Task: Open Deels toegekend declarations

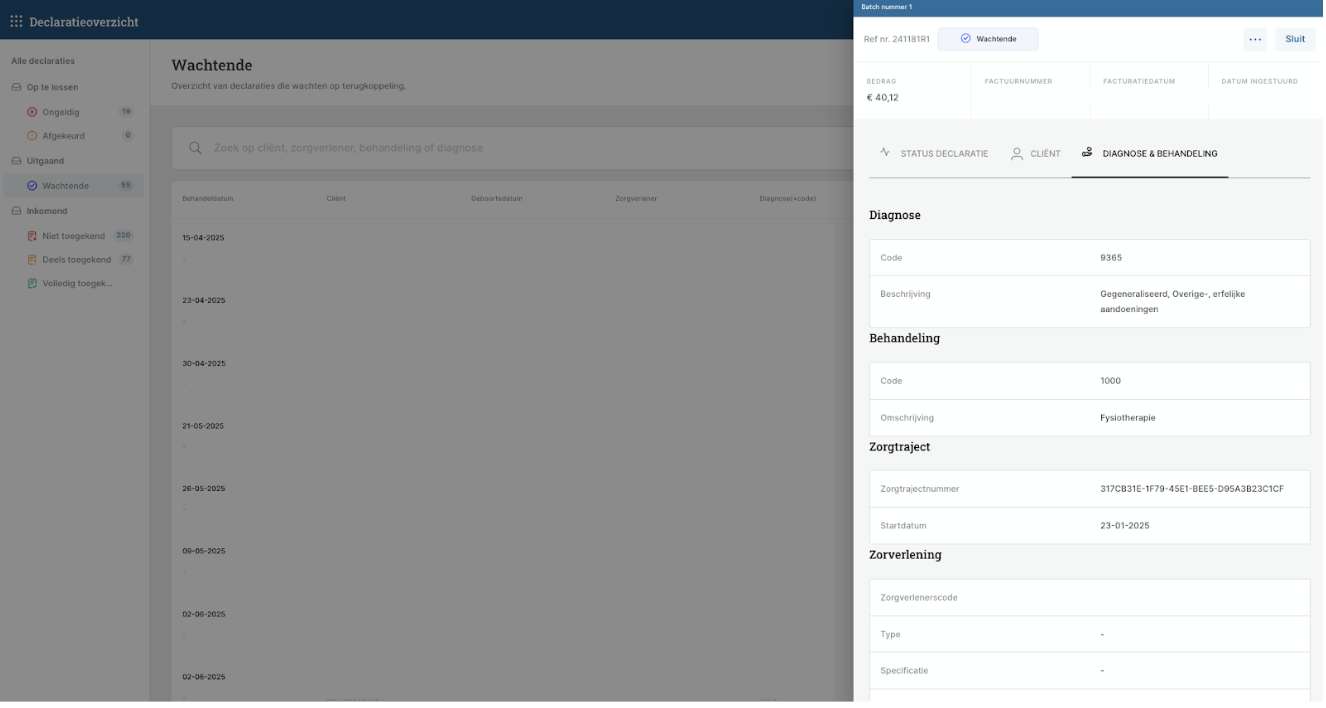Action: [x=76, y=260]
